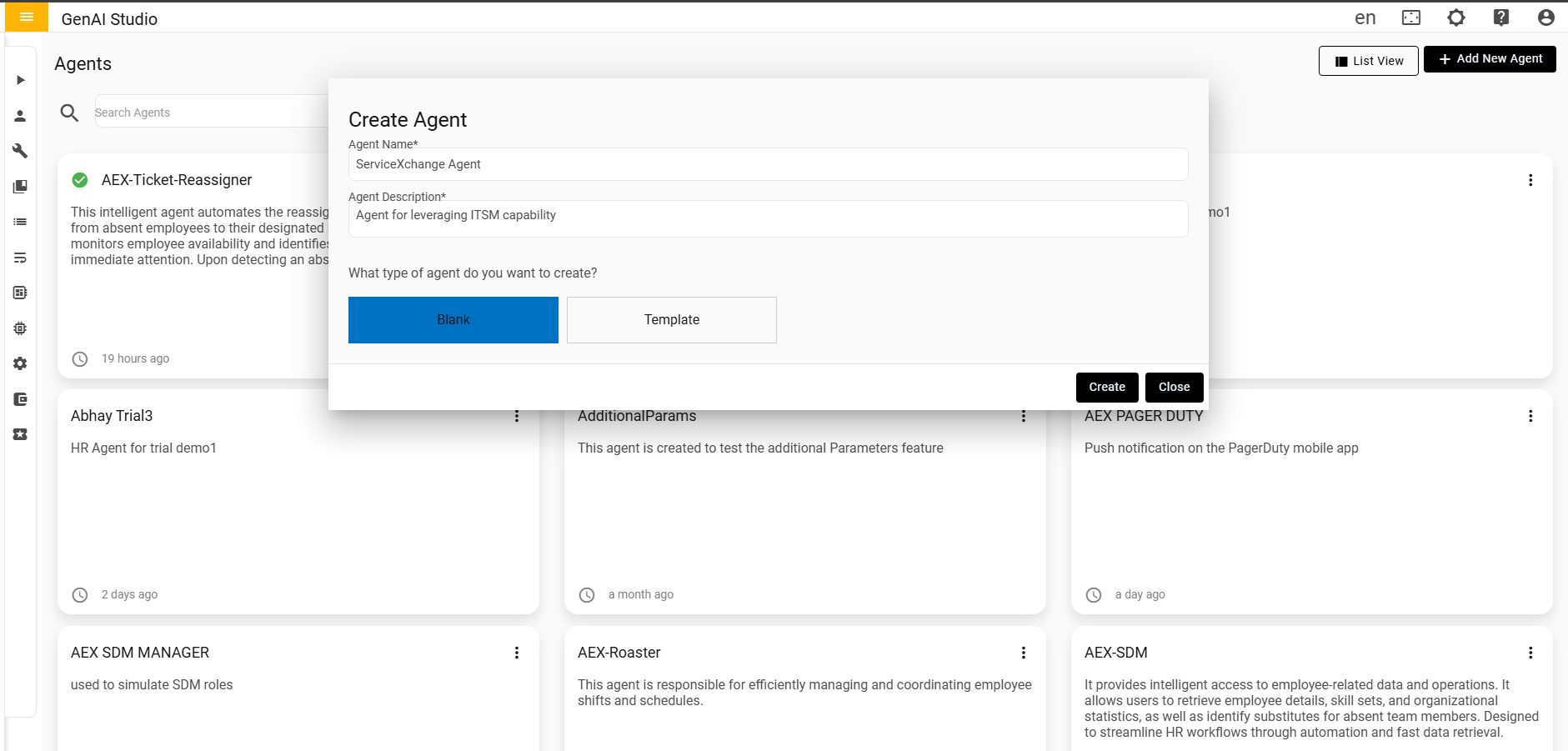Viewport: 1568px width, 751px height.
Task: Open options menu for AEX PAGER DUTY card
Action: [x=1530, y=416]
